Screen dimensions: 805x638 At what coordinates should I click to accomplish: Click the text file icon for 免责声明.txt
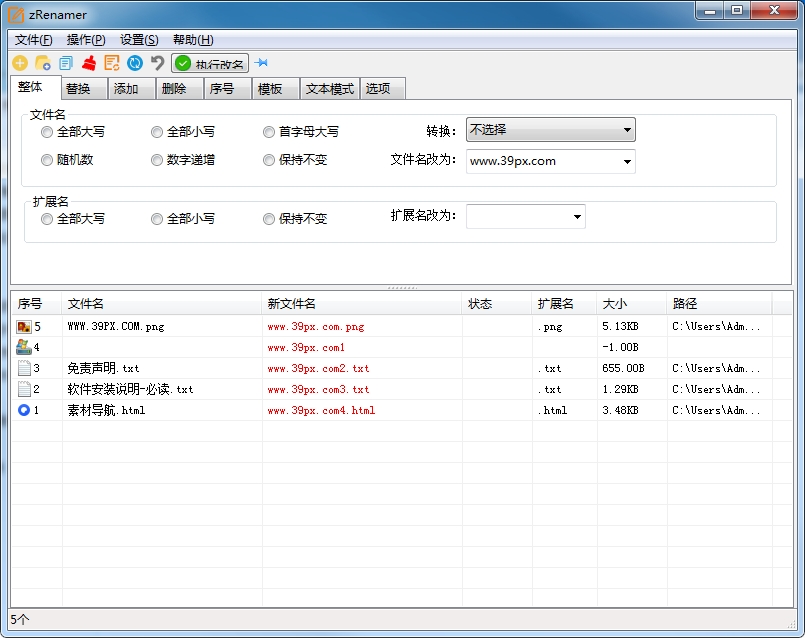point(24,368)
